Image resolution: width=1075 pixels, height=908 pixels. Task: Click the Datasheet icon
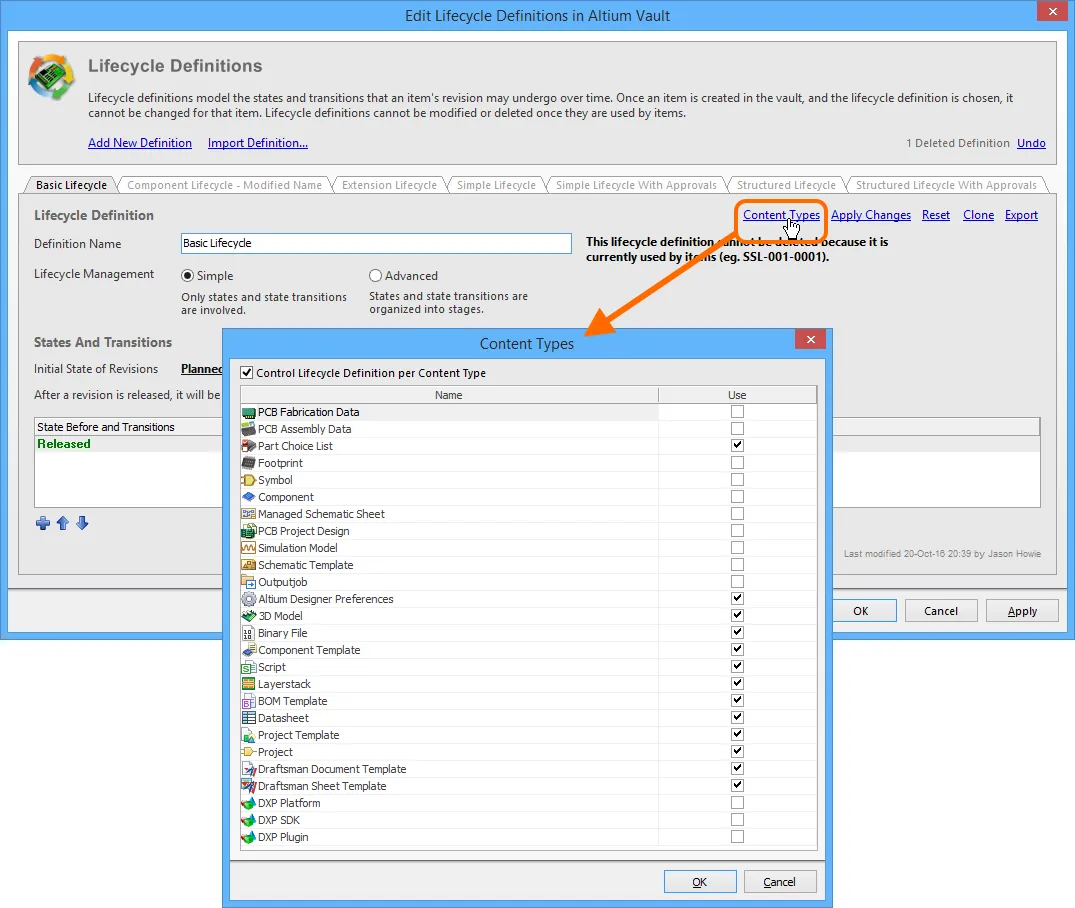tap(249, 718)
